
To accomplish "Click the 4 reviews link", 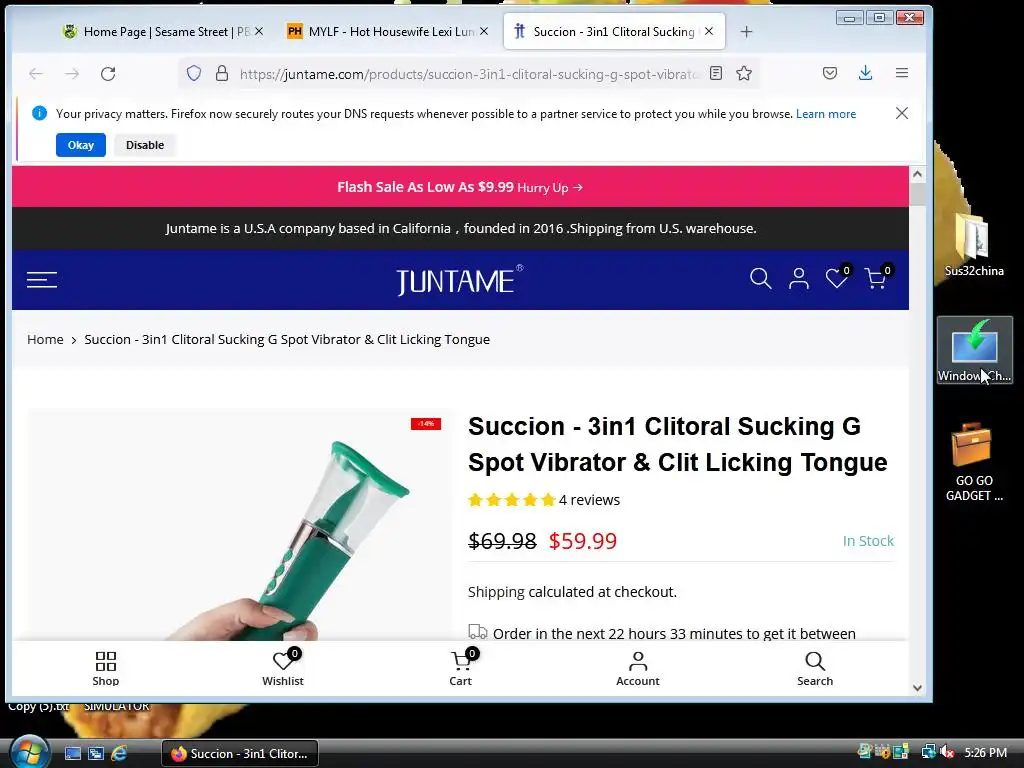I will coord(589,500).
